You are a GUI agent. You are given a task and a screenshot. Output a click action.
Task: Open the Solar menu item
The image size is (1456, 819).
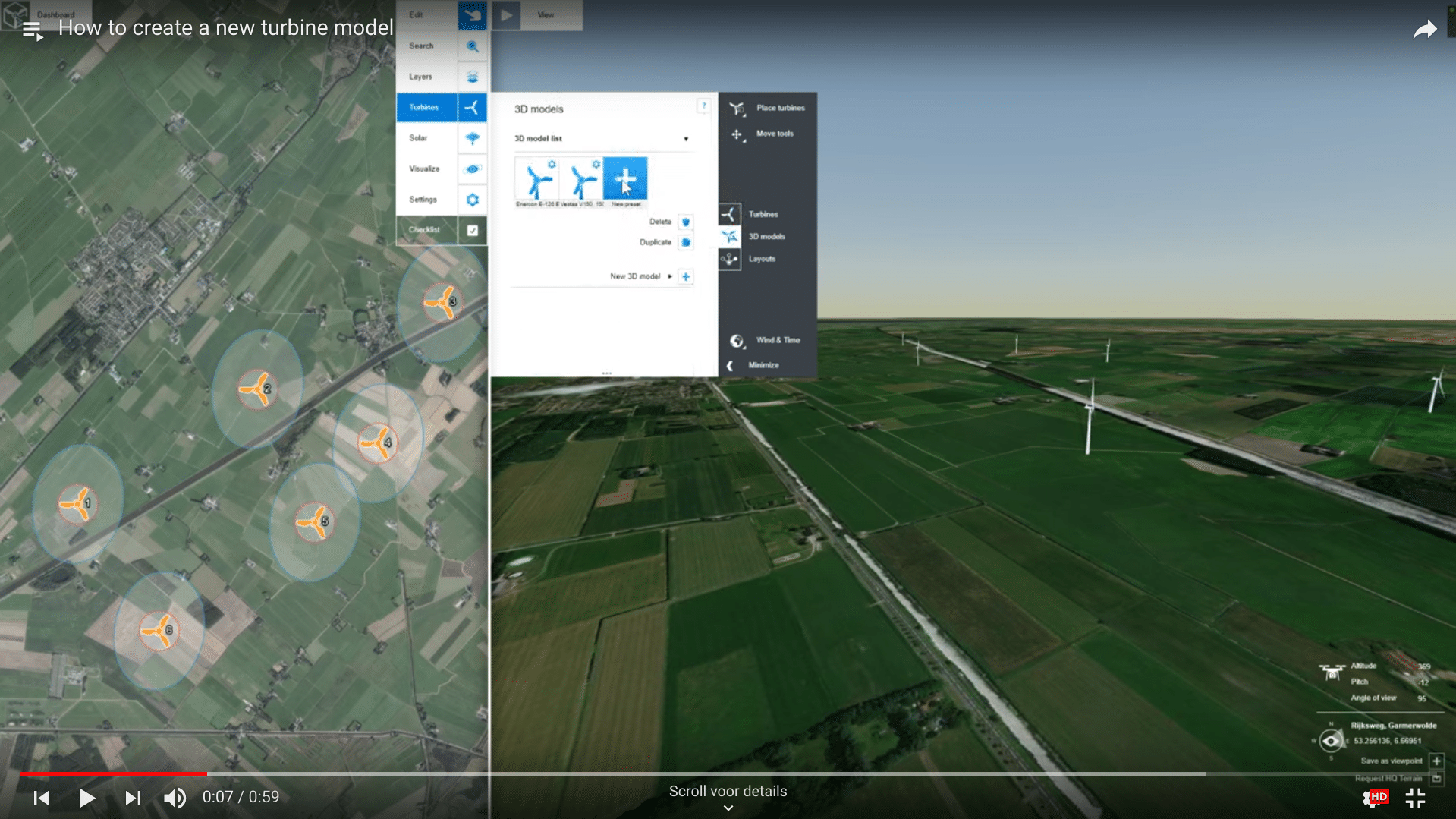(x=418, y=138)
